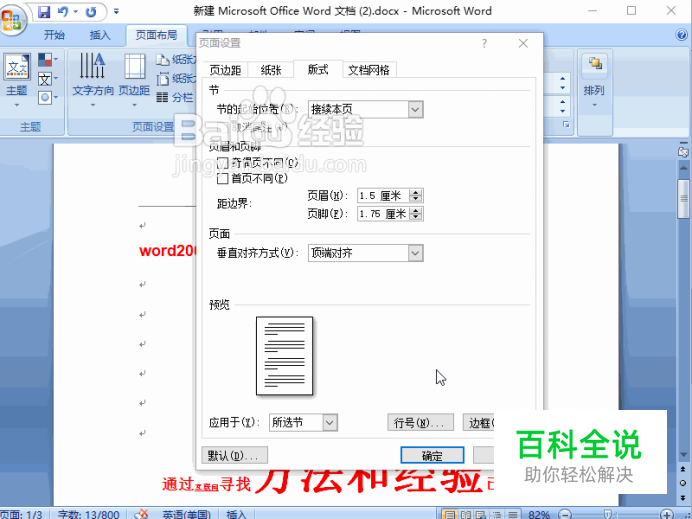
Task: Switch to Print Layout view
Action: (x=449, y=514)
